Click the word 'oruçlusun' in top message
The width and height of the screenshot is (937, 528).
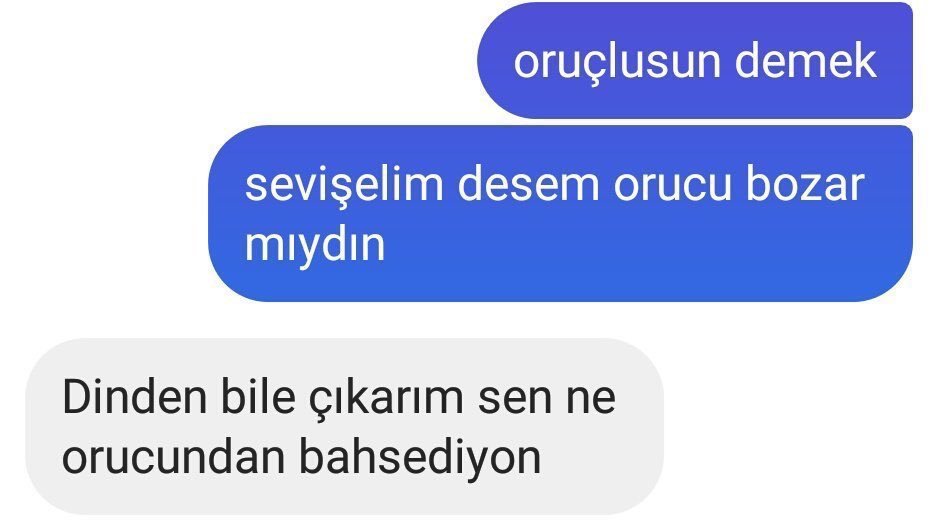click(x=617, y=63)
